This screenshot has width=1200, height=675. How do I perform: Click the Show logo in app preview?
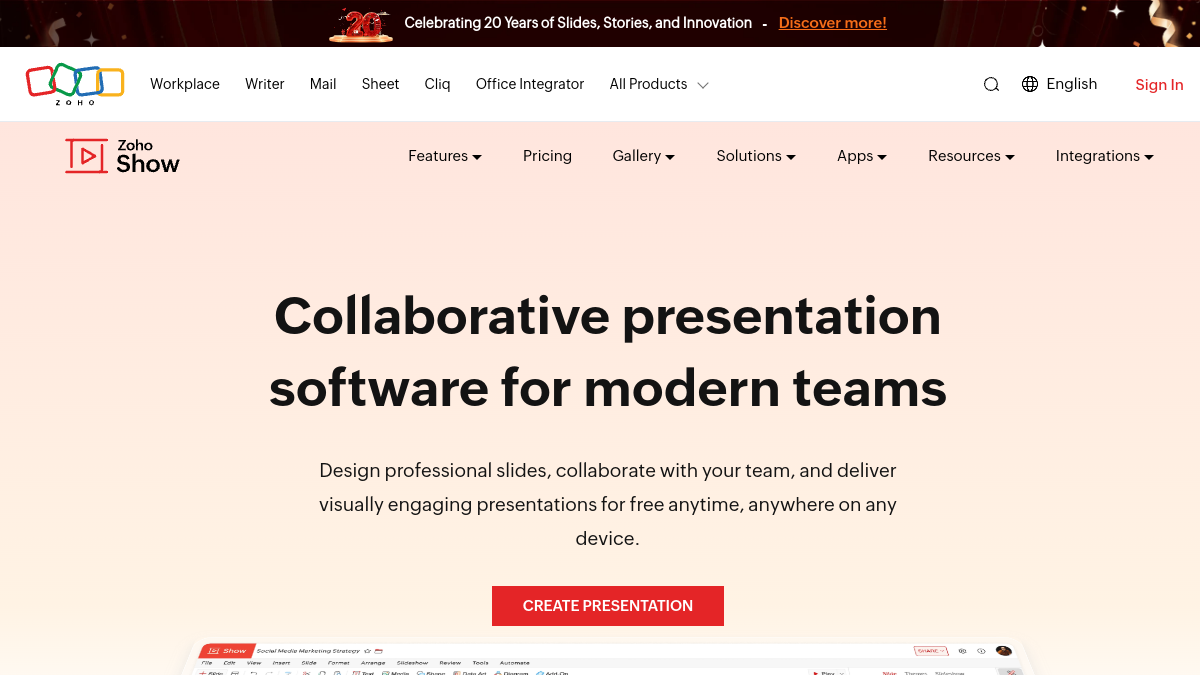click(x=228, y=651)
